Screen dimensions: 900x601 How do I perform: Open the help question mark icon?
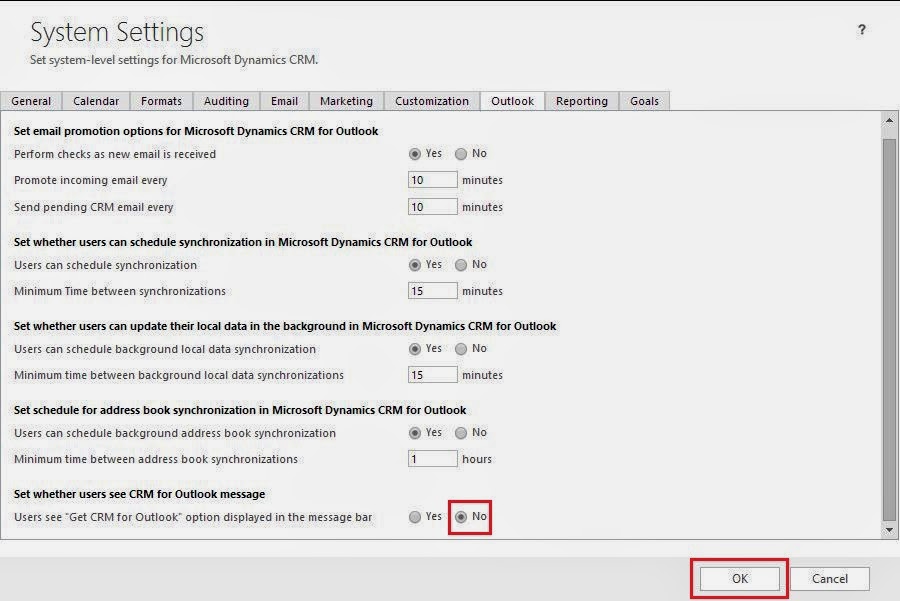coord(862,30)
